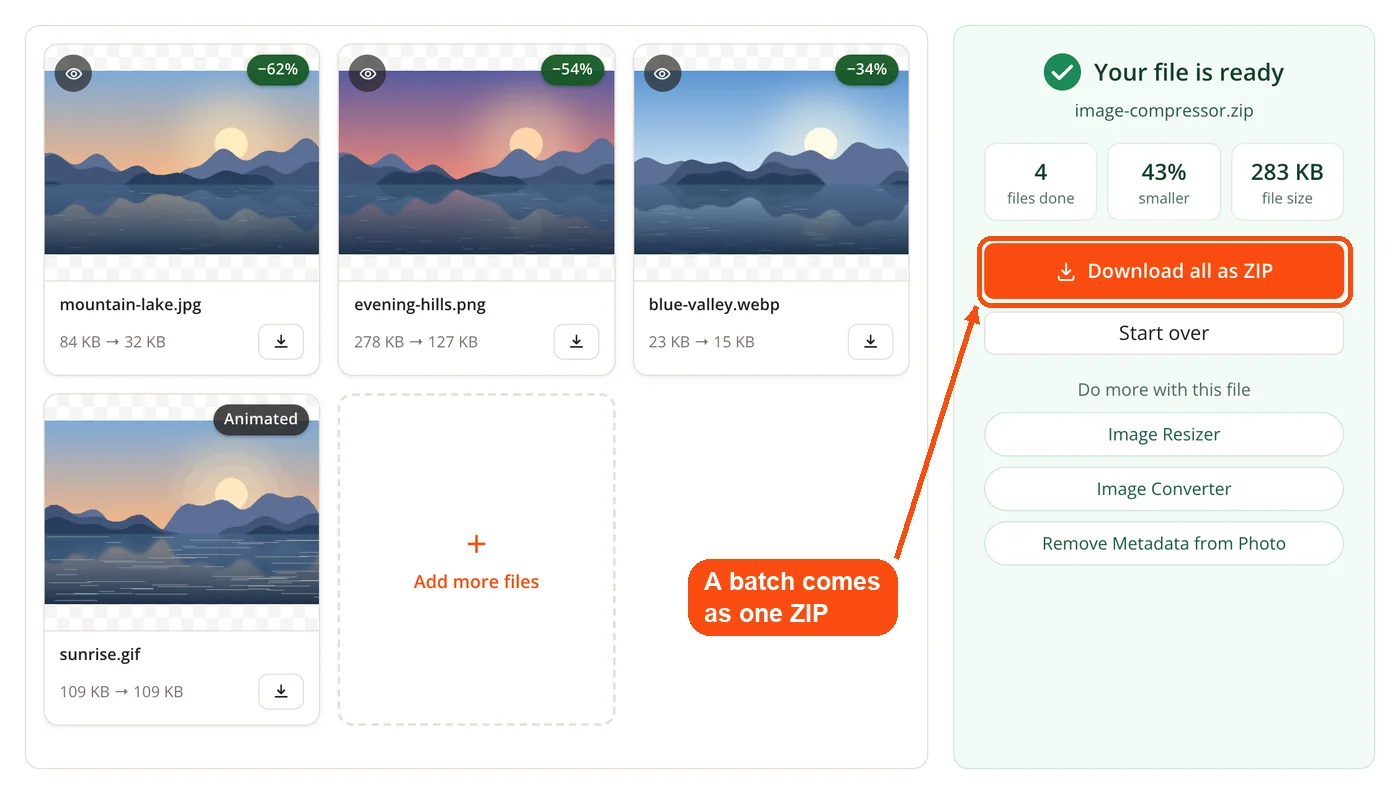
Task: Toggle preview eye on evening-hills image
Action: click(x=368, y=74)
